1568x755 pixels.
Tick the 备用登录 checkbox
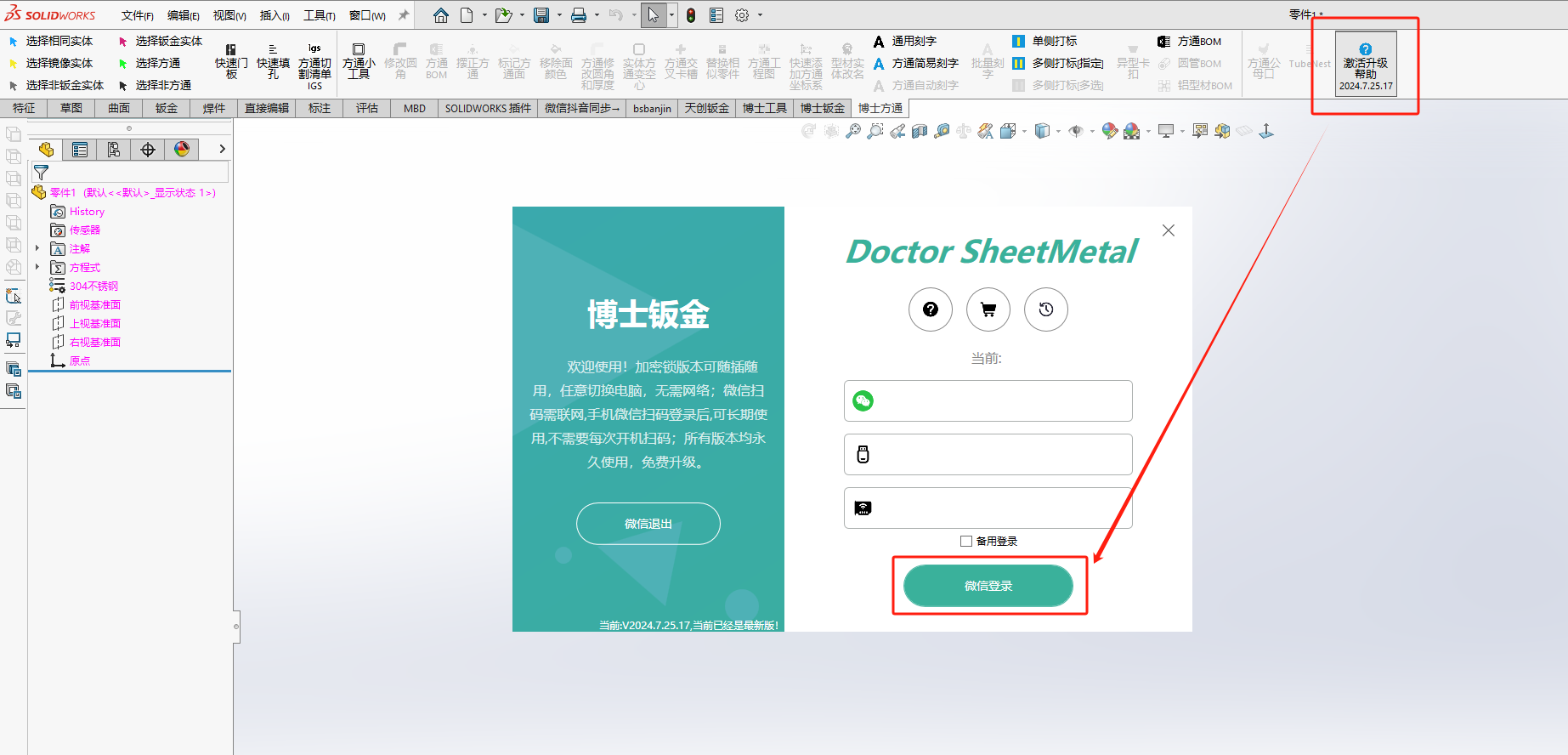click(x=966, y=541)
